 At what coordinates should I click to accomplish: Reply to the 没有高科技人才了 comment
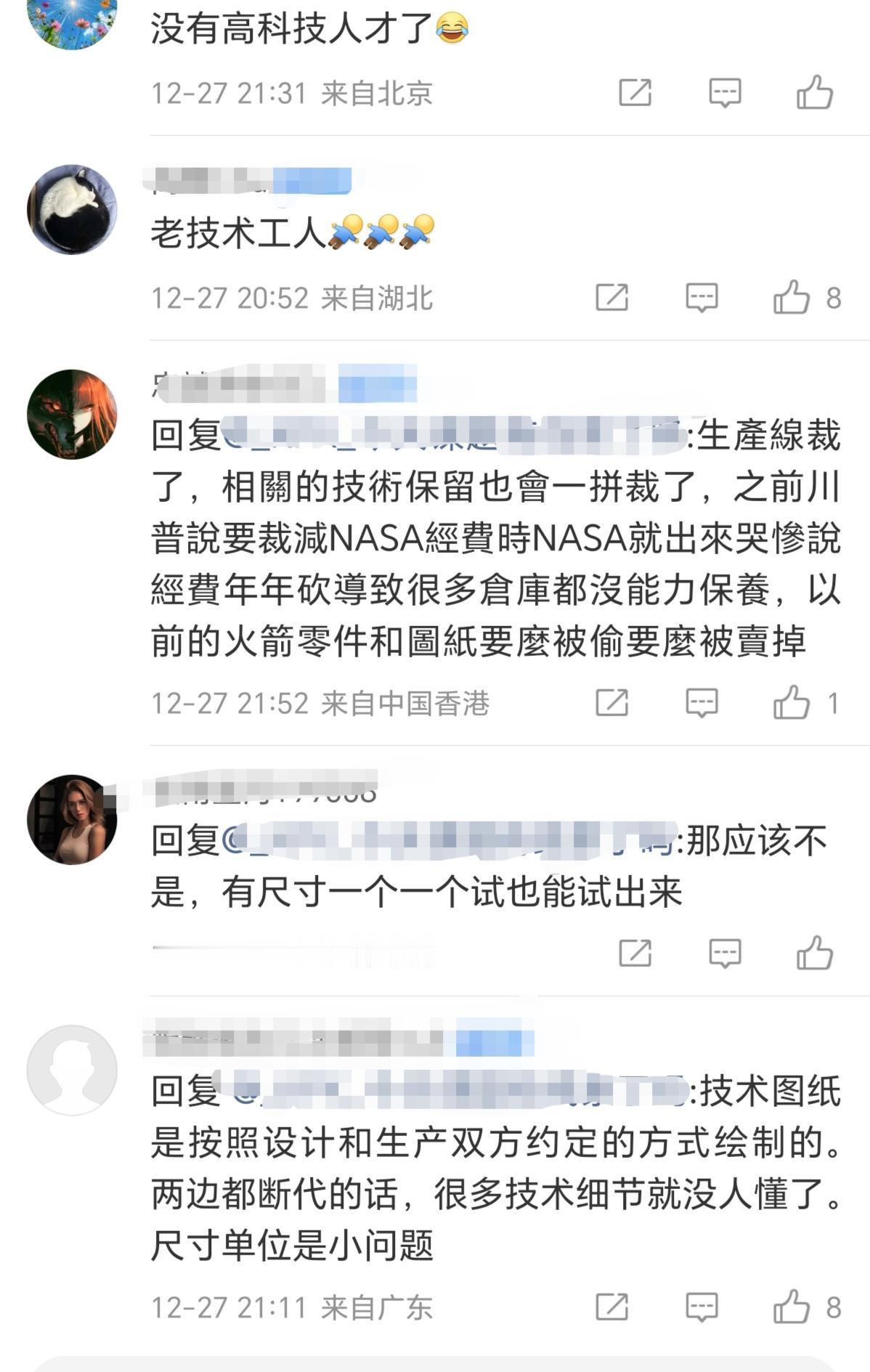pyautogui.click(x=725, y=92)
